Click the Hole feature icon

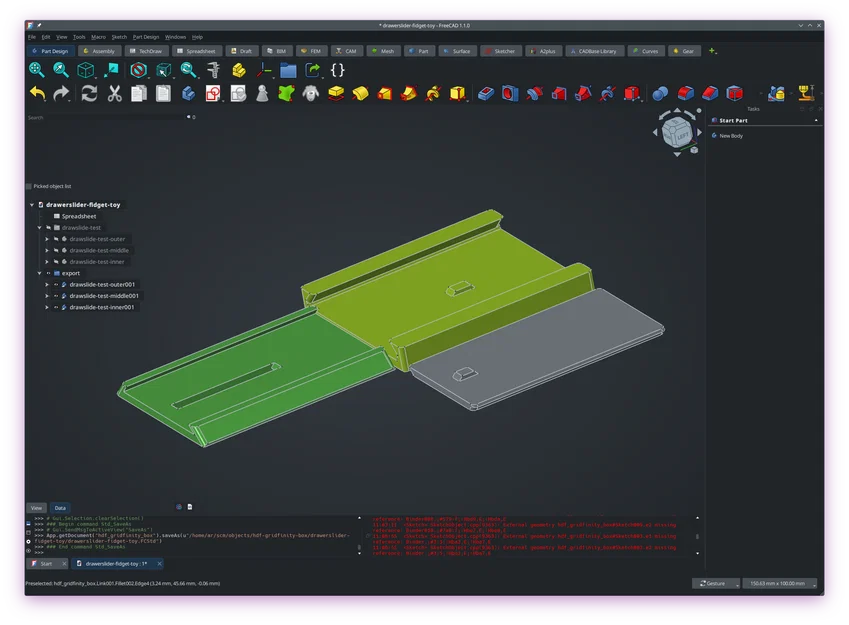tap(510, 93)
